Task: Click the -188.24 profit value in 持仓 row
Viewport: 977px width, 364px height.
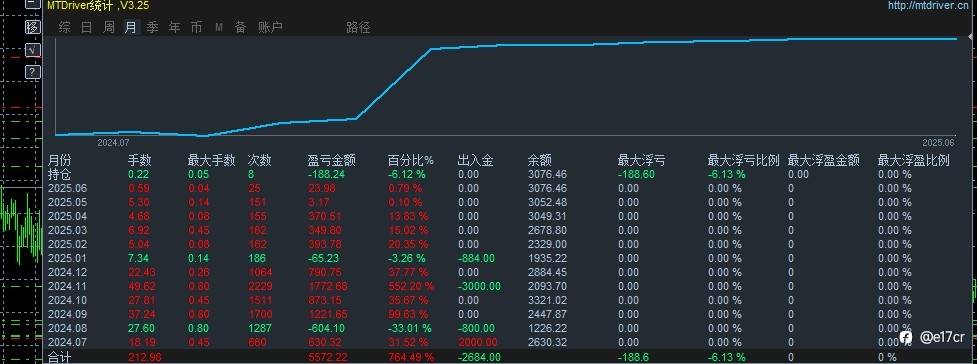Action: point(326,175)
